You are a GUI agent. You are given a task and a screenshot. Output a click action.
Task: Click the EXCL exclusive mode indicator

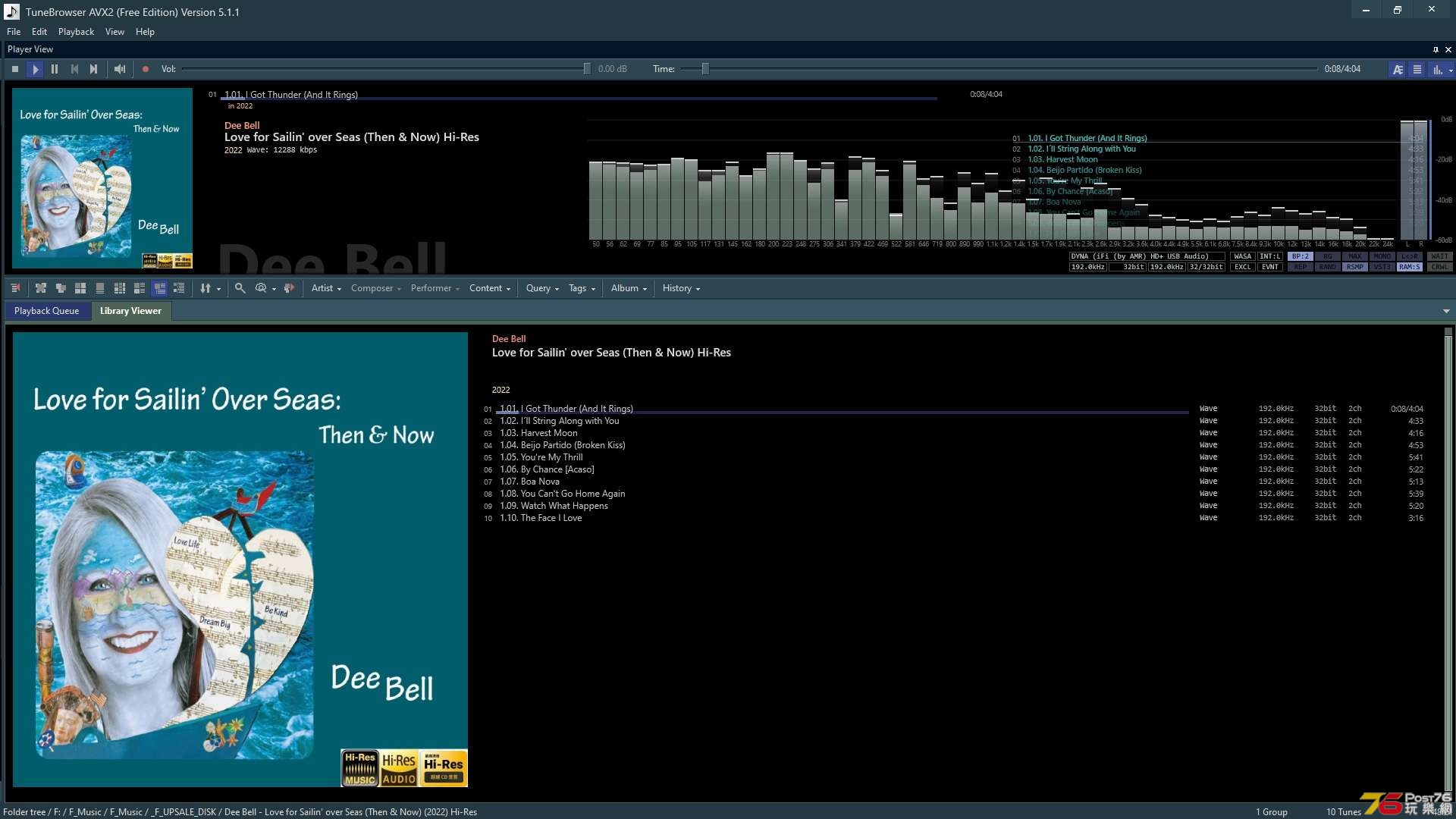click(x=1243, y=267)
